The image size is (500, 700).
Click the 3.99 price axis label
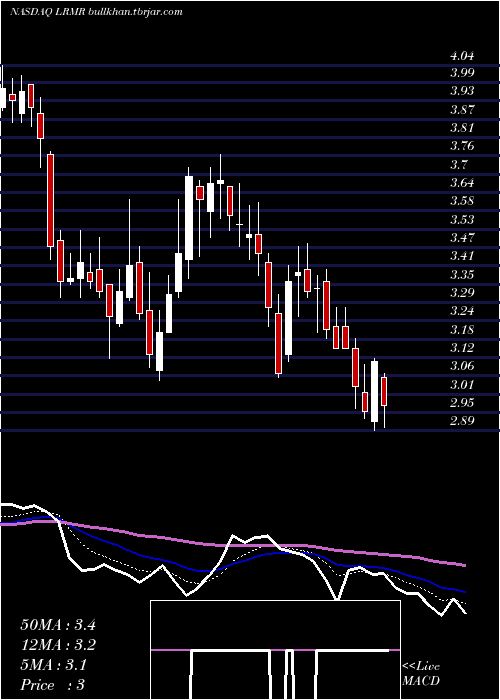point(462,73)
